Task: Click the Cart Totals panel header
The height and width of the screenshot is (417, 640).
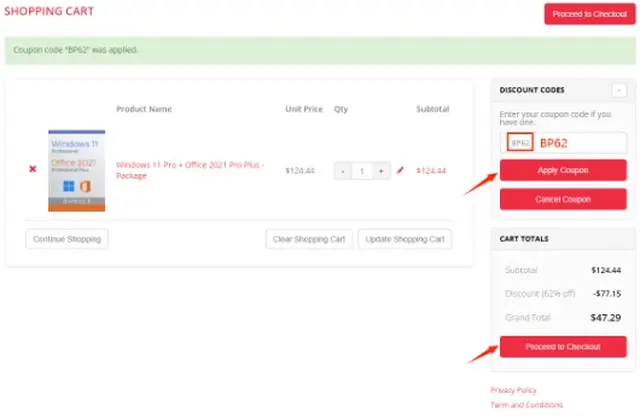Action: tap(563, 239)
